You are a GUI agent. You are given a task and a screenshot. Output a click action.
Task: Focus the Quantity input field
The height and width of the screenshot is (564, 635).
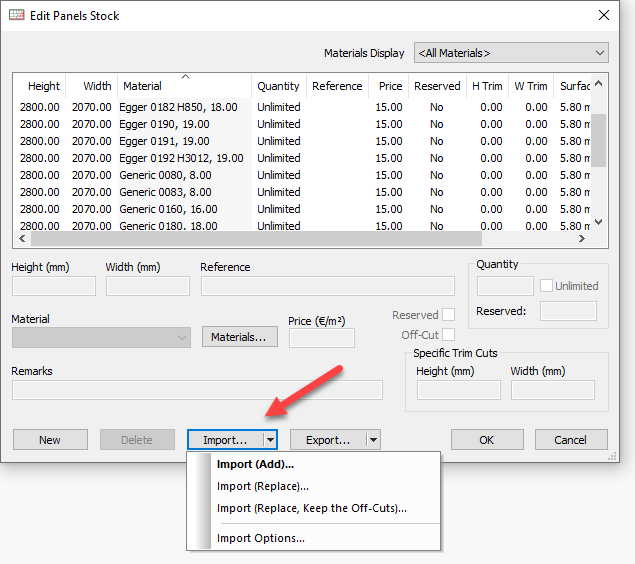(x=505, y=286)
